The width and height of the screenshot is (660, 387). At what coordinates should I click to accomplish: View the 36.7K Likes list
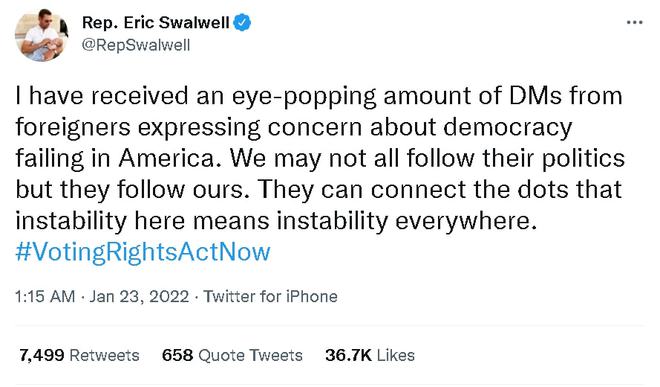point(370,355)
